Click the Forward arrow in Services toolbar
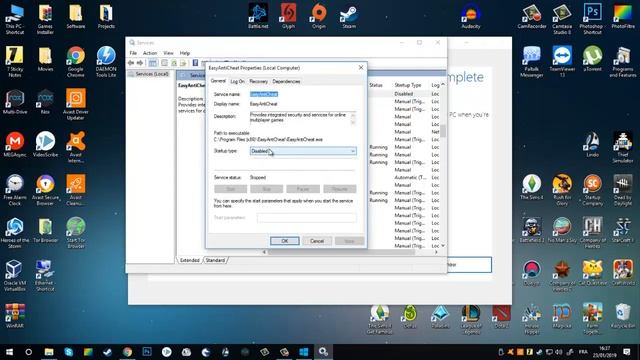The image size is (640, 360). coord(140,63)
